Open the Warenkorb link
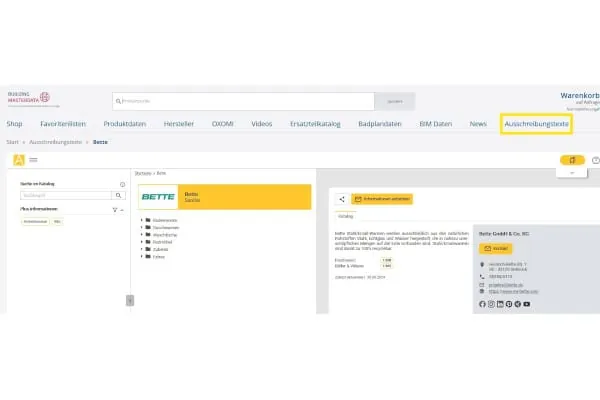The width and height of the screenshot is (600, 400). click(580, 96)
